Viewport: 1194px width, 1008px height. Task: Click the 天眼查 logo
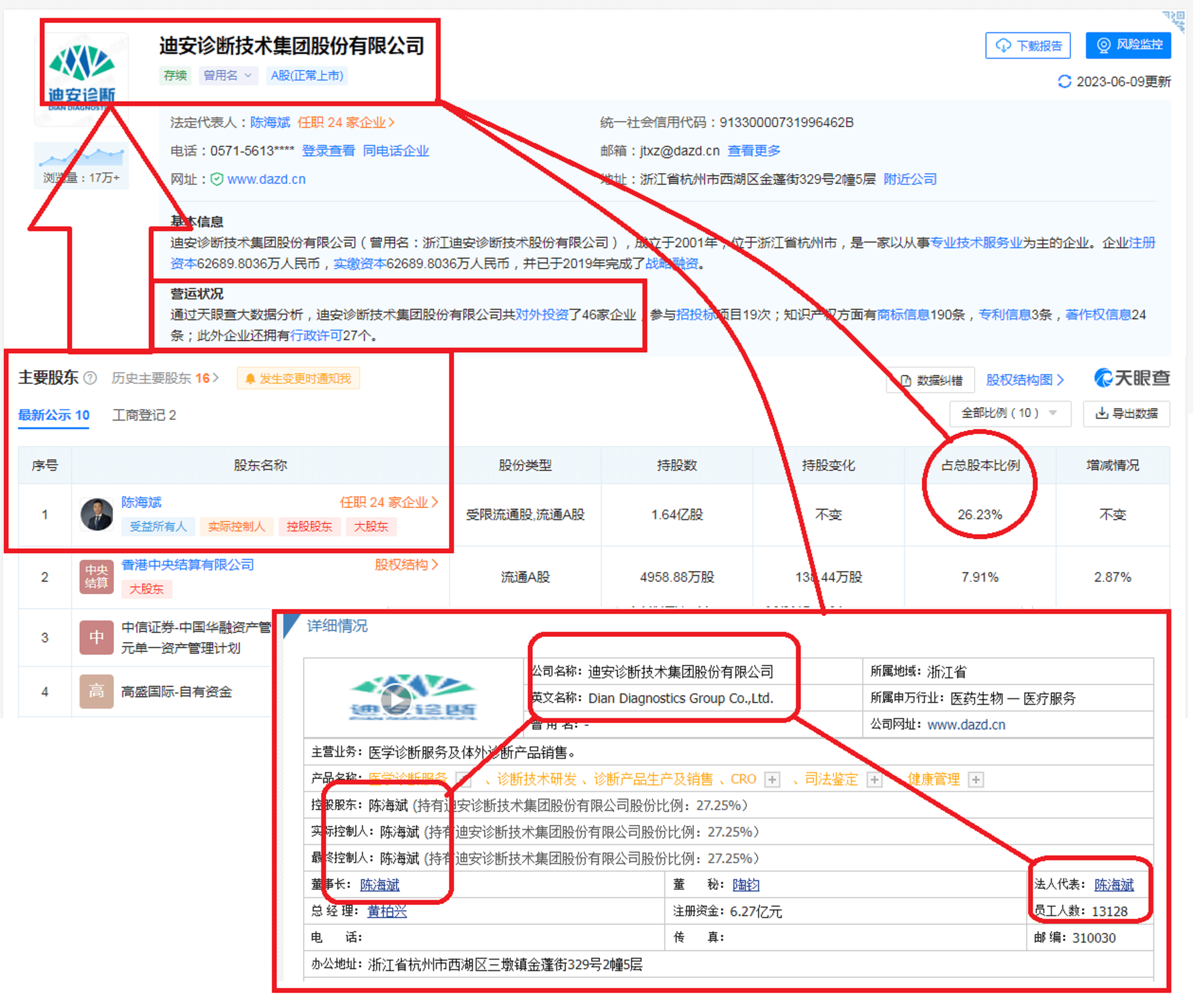tap(1132, 378)
